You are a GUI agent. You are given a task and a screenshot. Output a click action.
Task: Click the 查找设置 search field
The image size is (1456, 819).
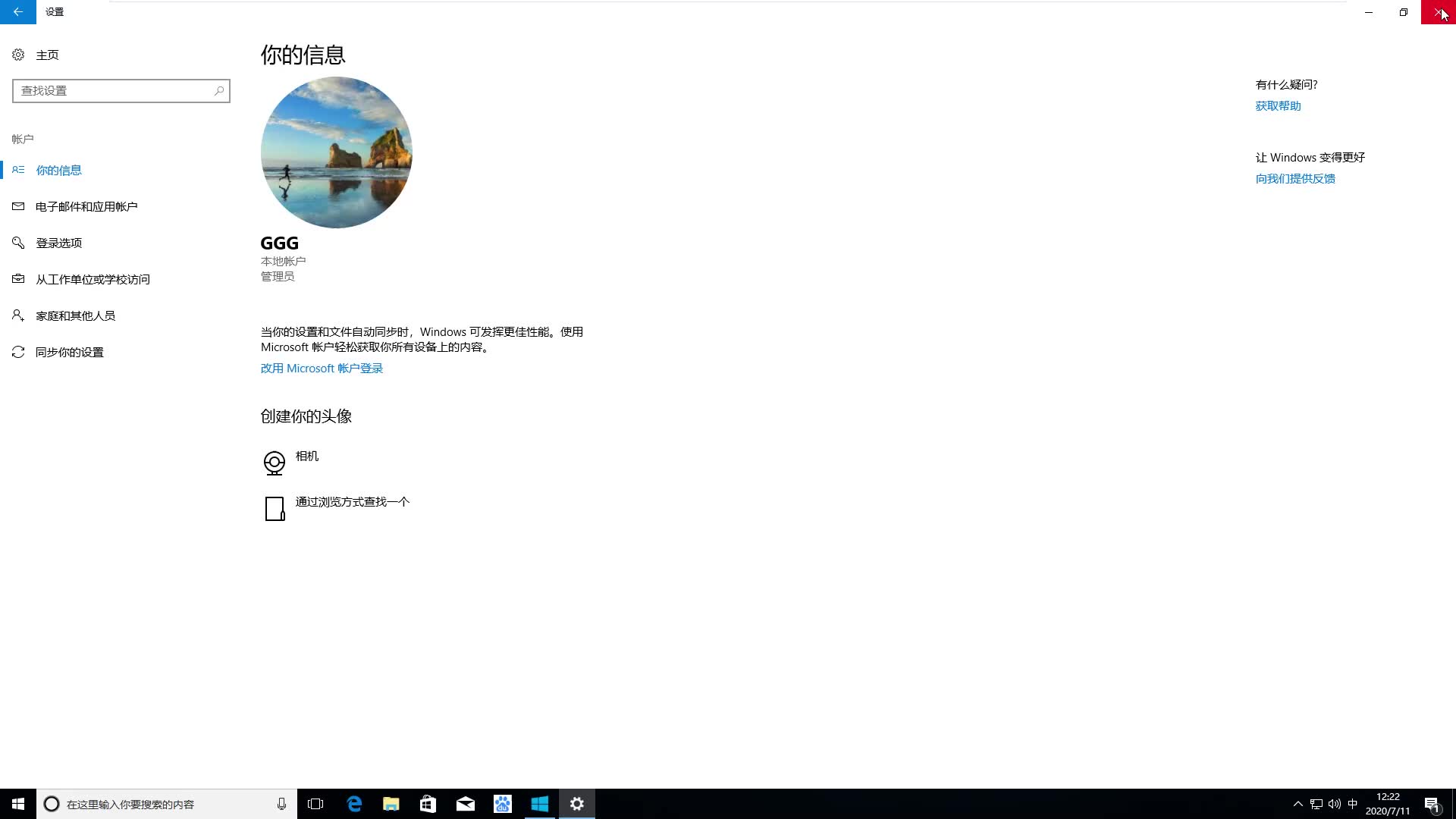114,91
